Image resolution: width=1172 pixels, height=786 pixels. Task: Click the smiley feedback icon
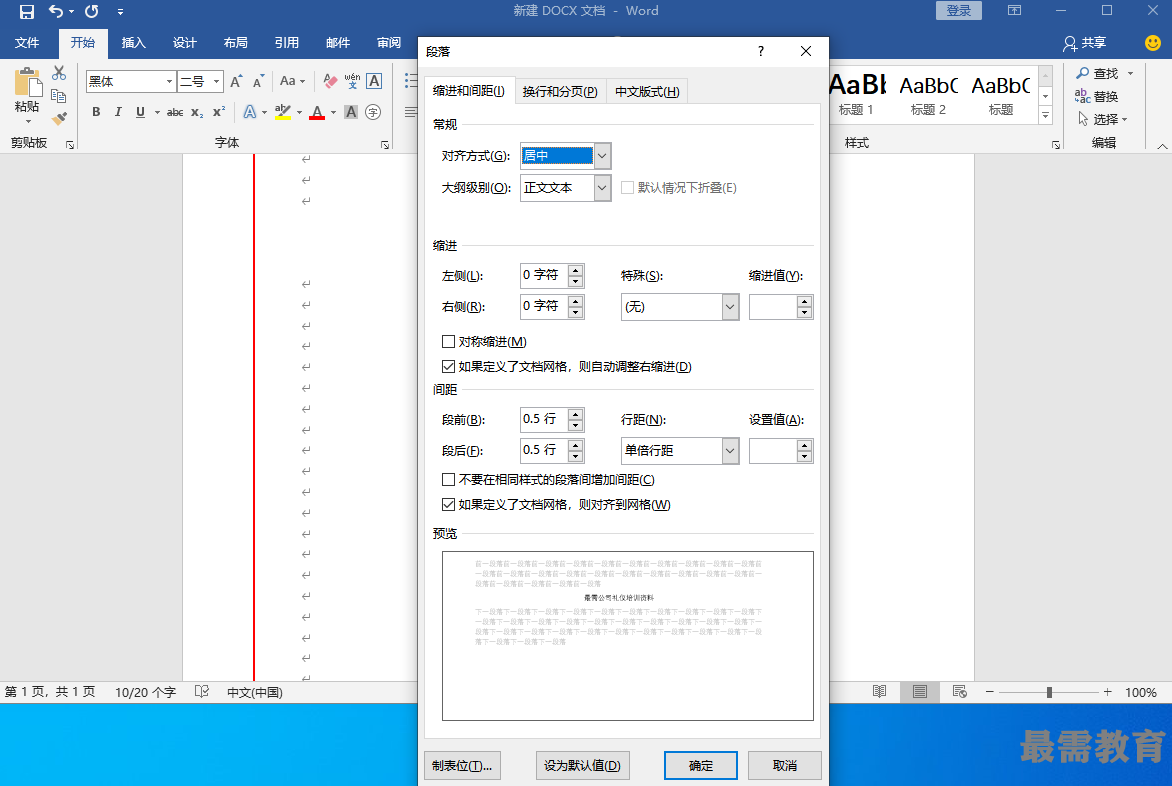(1153, 43)
